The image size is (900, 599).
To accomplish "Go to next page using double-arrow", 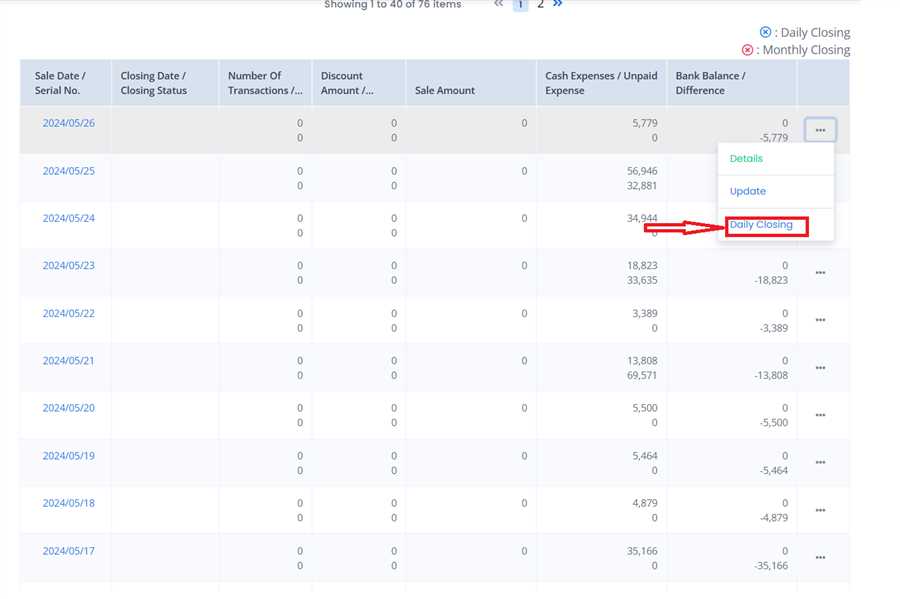I will [x=558, y=4].
